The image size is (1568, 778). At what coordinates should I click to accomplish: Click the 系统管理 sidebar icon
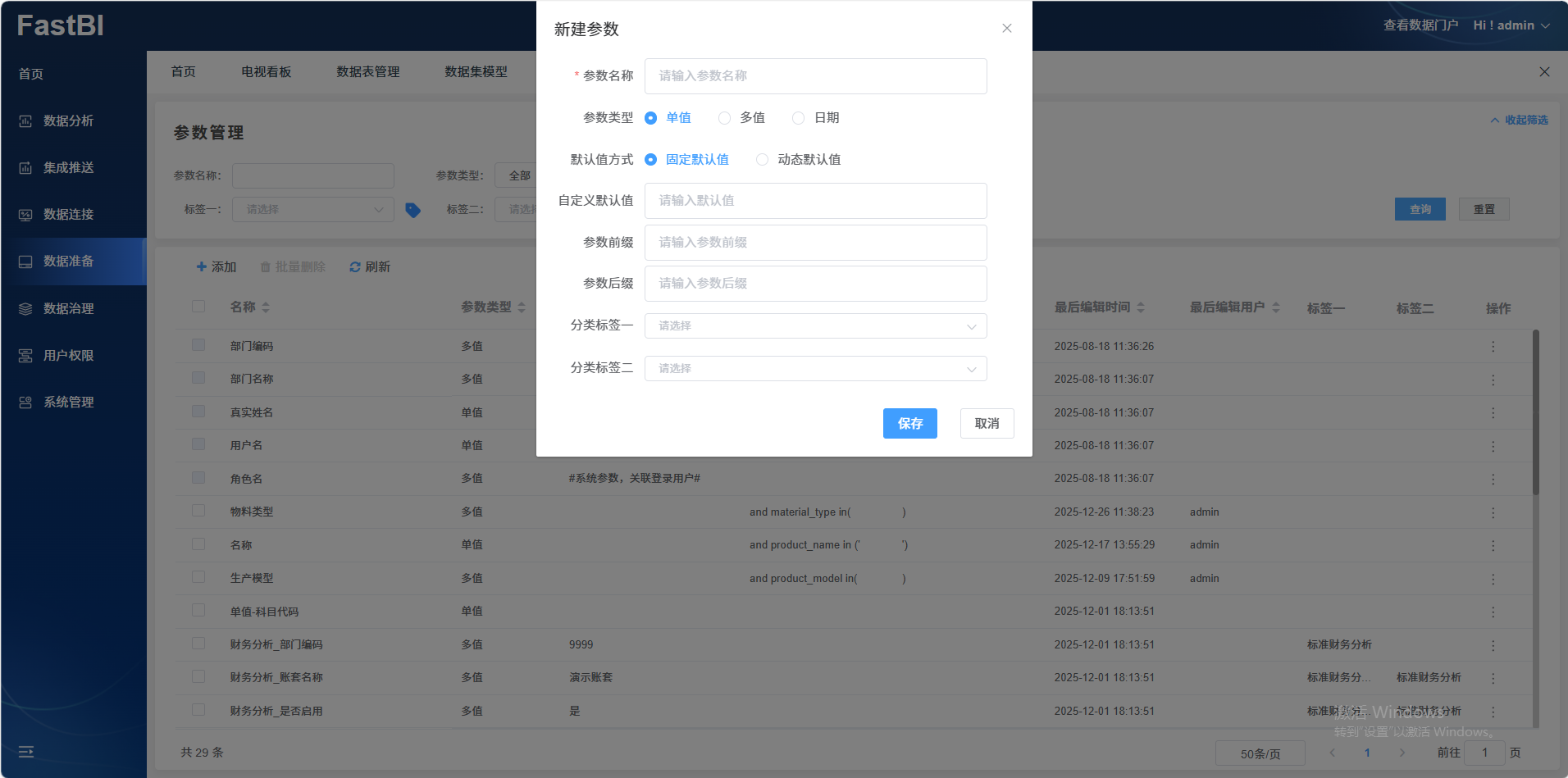coord(25,403)
